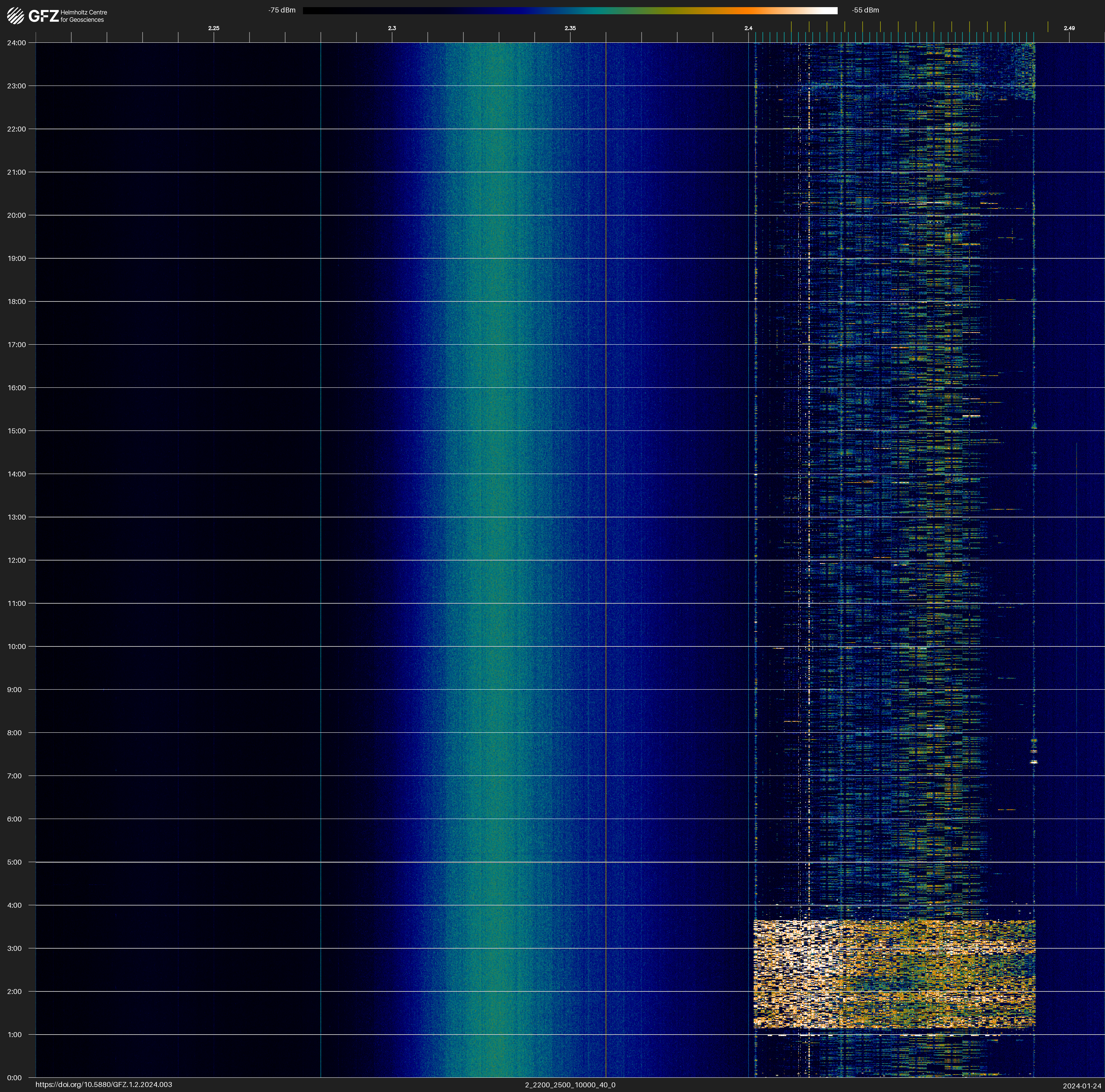Viewport: 1105px width, 1092px height.
Task: Click the 0:00 time axis label
Action: [x=14, y=1078]
